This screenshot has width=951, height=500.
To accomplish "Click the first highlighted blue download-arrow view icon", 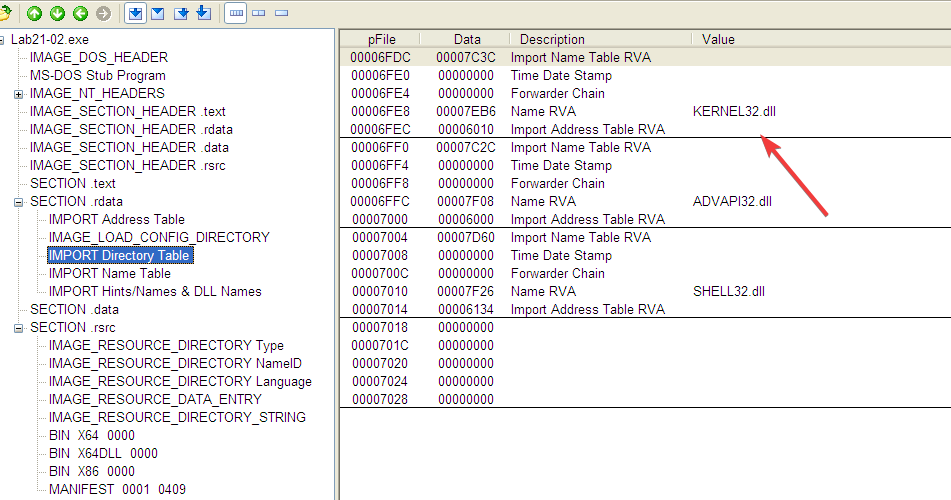I will point(136,13).
